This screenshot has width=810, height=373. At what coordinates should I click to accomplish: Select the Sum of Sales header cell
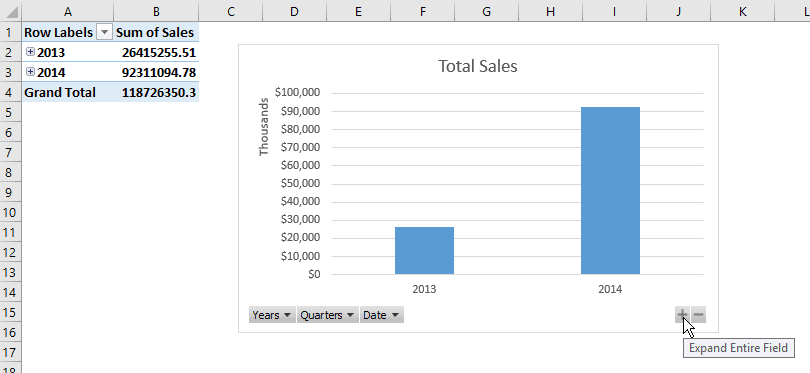coord(156,33)
